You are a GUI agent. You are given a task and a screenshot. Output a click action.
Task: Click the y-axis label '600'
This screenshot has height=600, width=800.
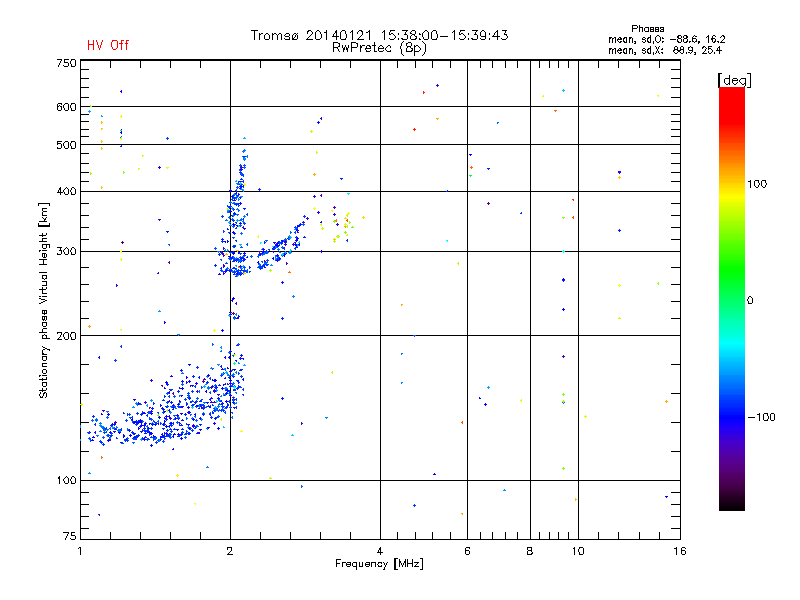tap(66, 107)
